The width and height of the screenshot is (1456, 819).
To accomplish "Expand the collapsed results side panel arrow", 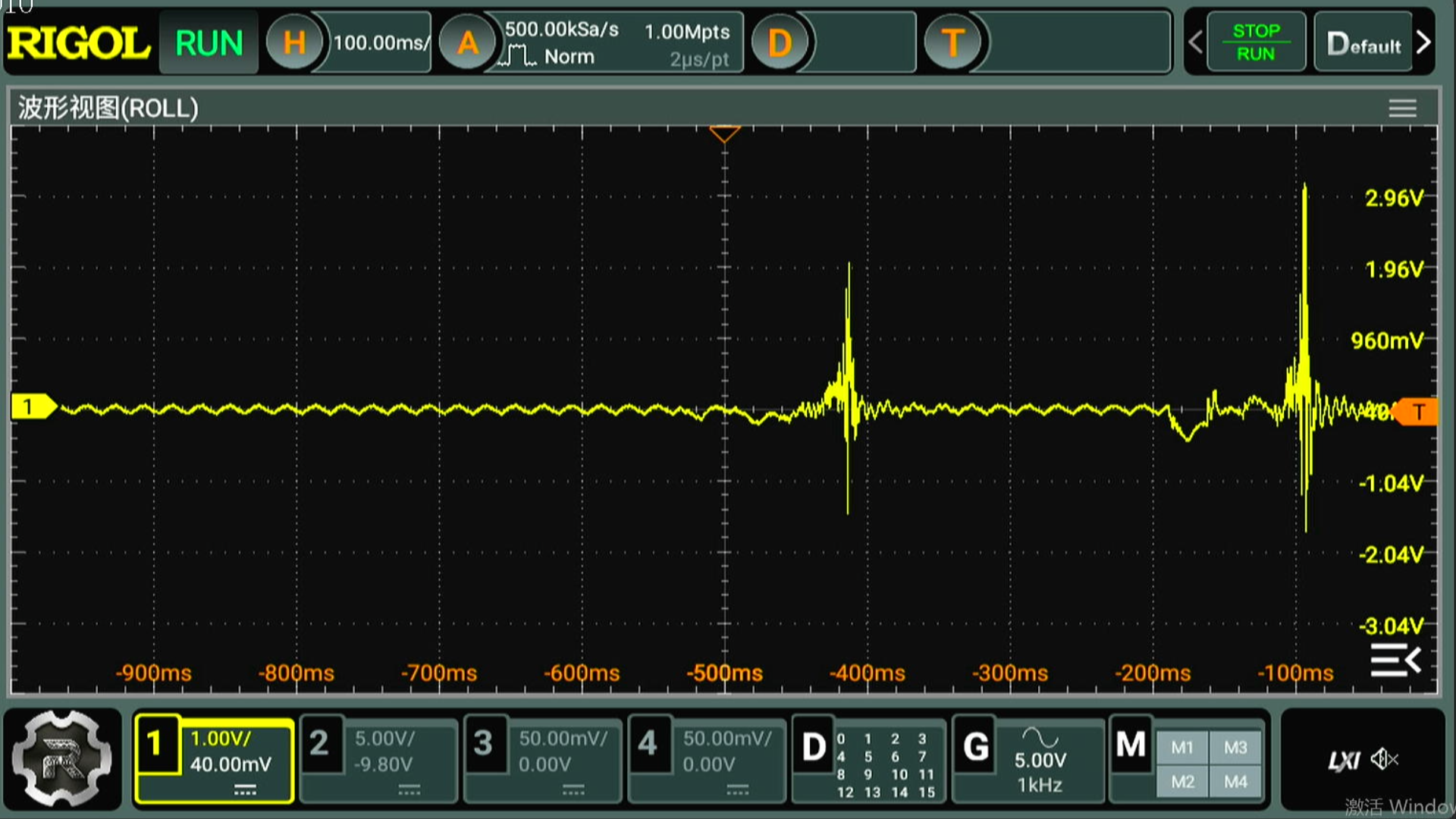I will point(1395,661).
